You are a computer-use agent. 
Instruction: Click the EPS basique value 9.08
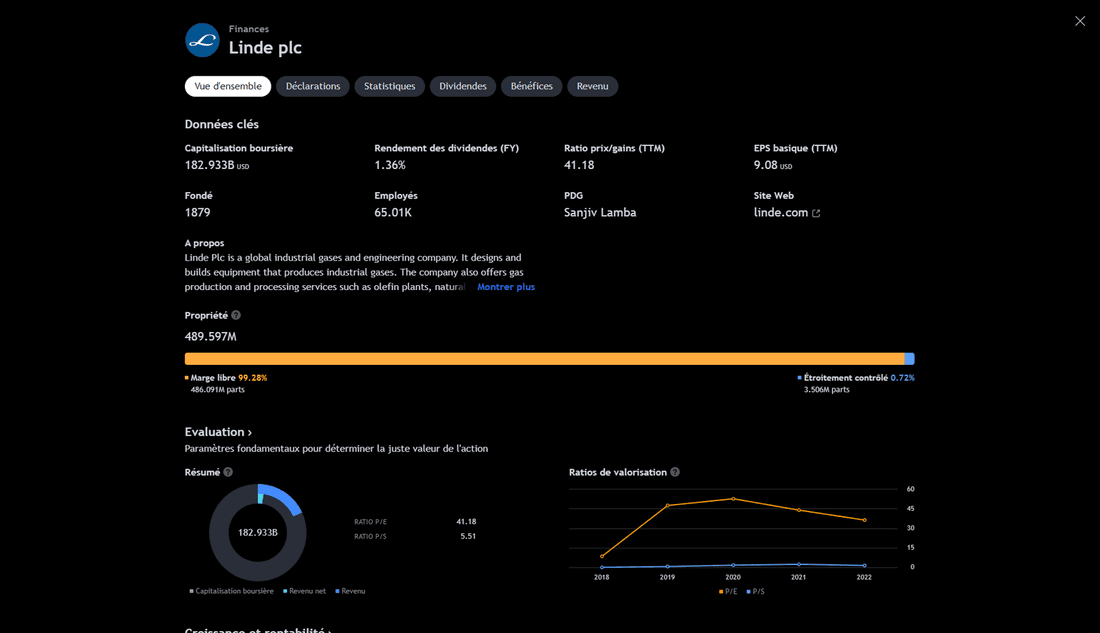772,165
